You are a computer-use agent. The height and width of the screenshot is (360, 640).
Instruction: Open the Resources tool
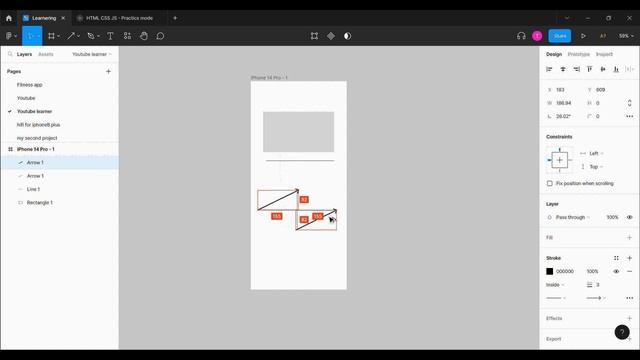click(x=127, y=36)
